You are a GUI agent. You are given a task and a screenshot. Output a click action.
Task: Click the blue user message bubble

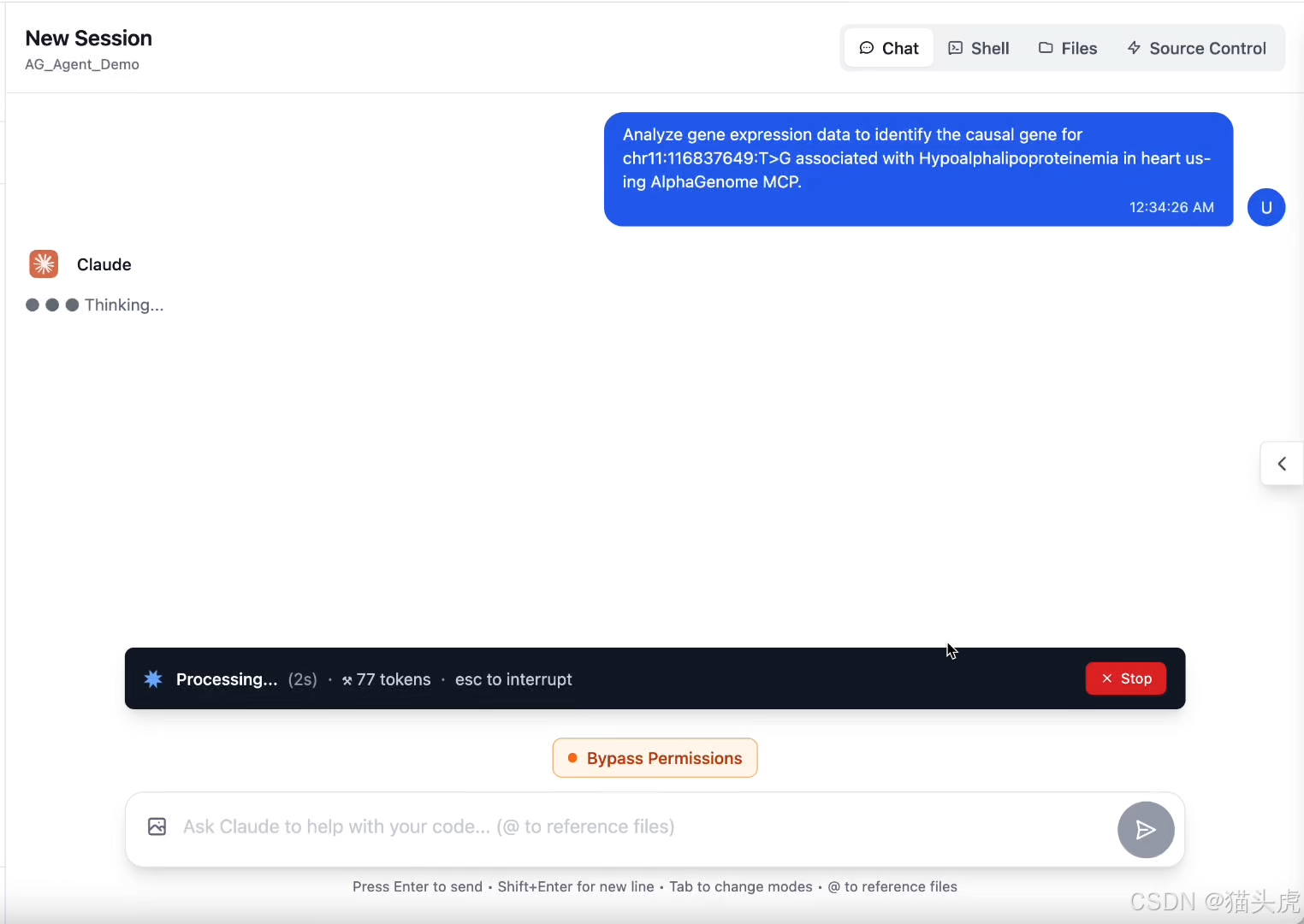click(918, 169)
